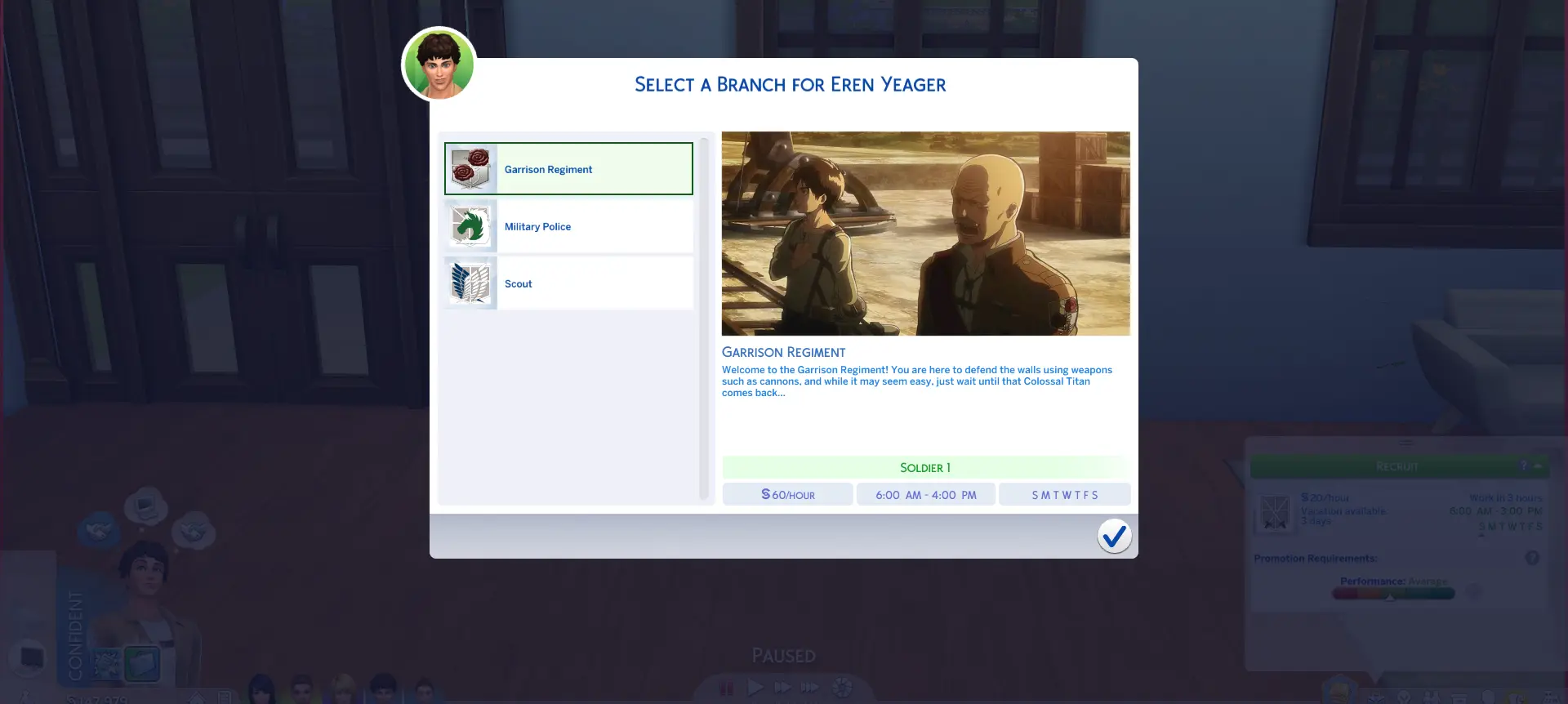Click the career crest icon in career panel
Screen dimensions: 1568x704
1275,512
